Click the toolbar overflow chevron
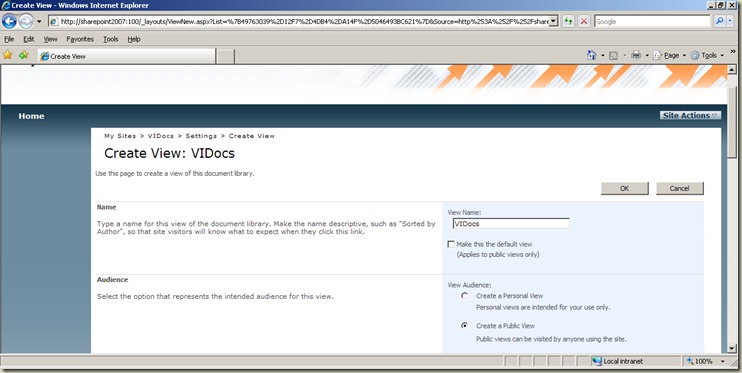 coord(733,51)
